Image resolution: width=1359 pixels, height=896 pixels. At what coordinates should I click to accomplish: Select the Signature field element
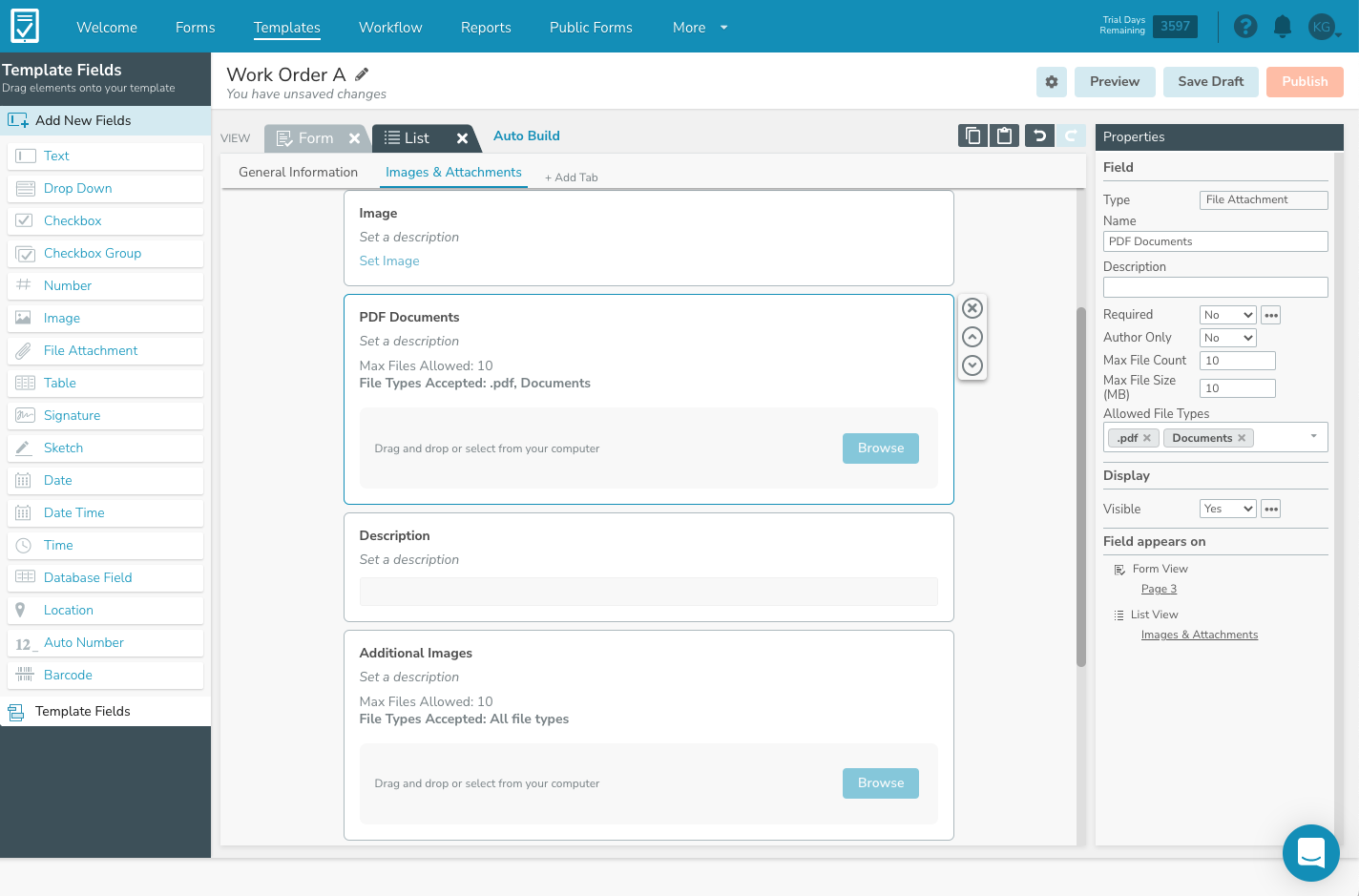click(x=105, y=415)
